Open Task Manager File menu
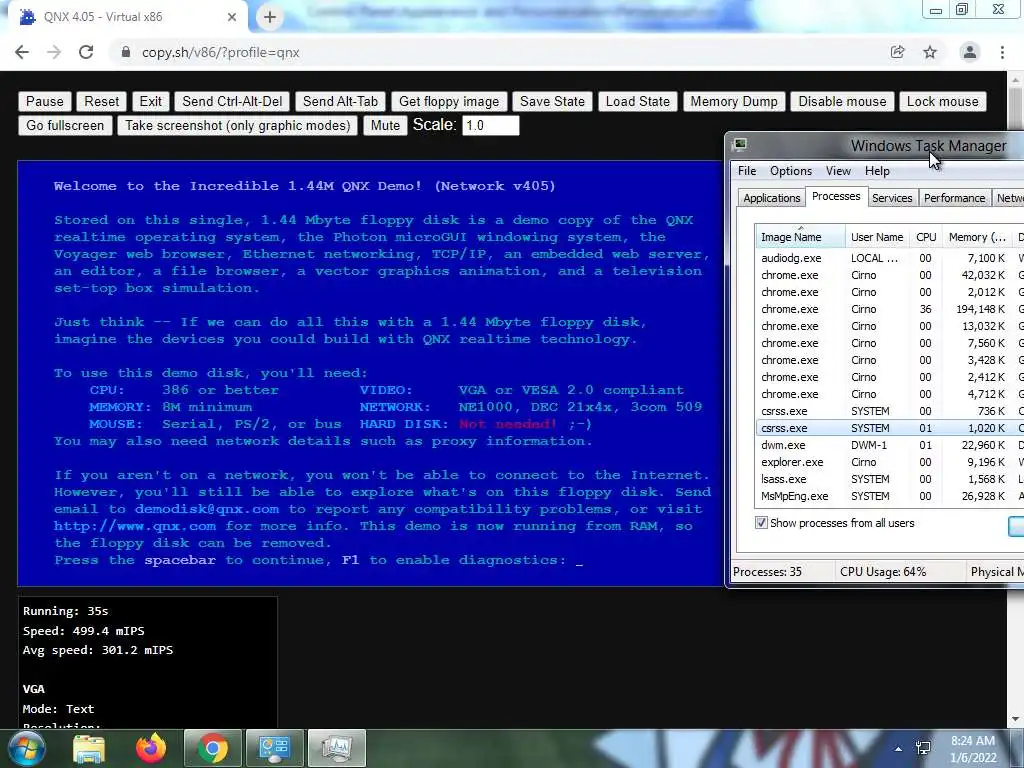Screen dimensions: 1024x768 (747, 171)
